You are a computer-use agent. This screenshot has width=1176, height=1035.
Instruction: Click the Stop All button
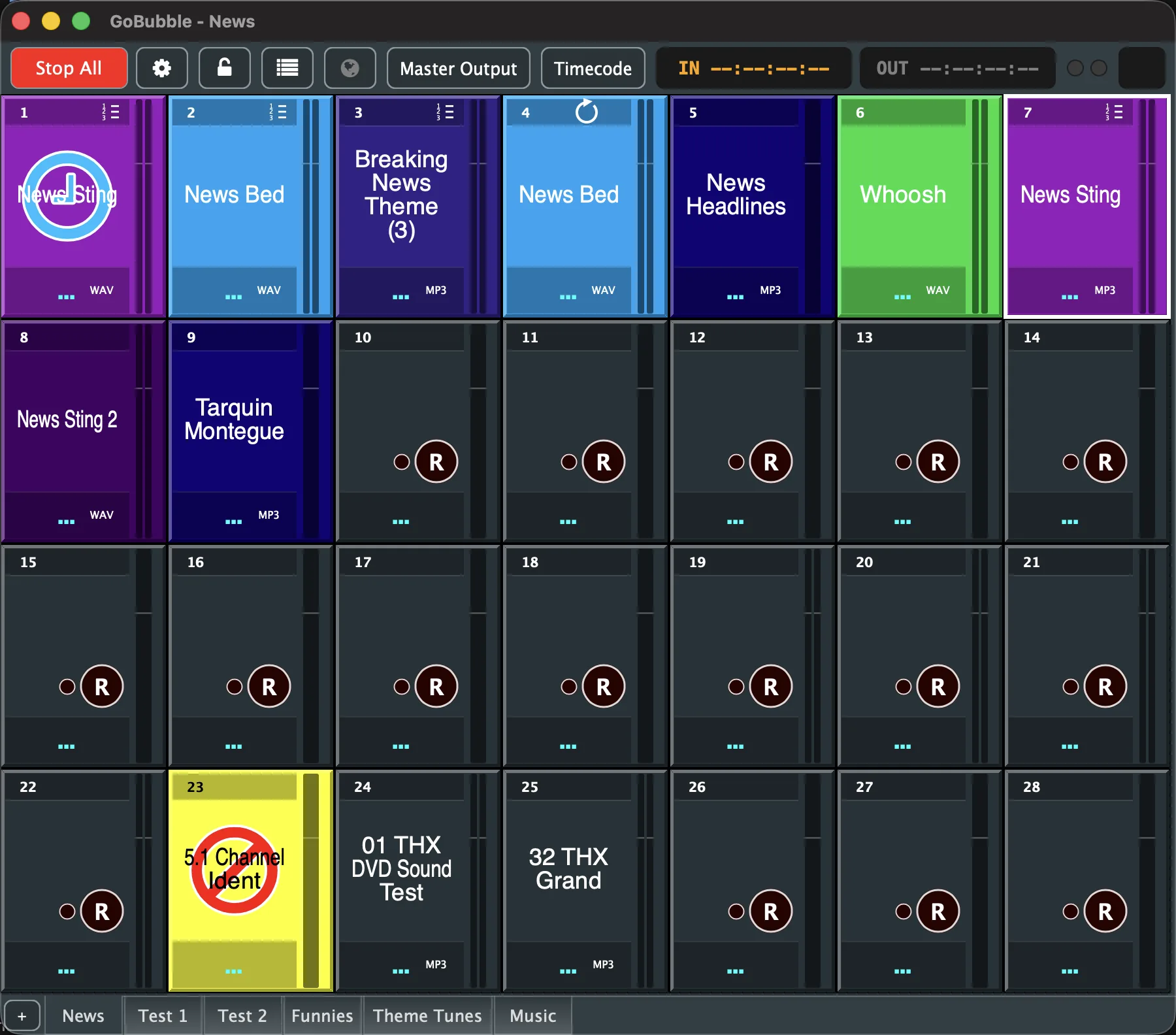[x=69, y=68]
